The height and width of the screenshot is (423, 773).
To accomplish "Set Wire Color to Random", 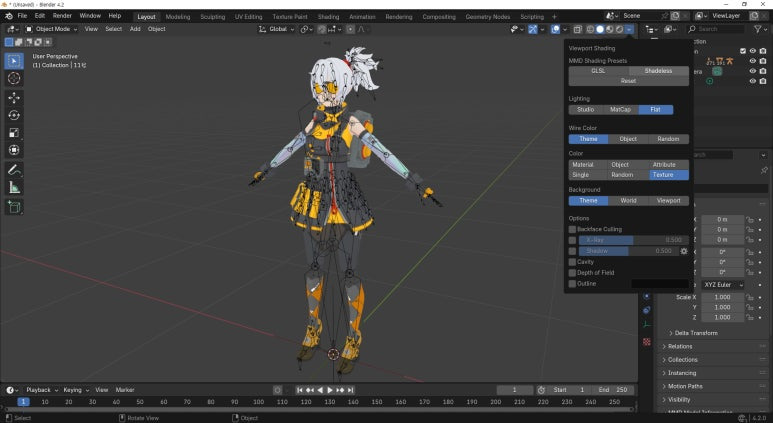I will pos(668,139).
